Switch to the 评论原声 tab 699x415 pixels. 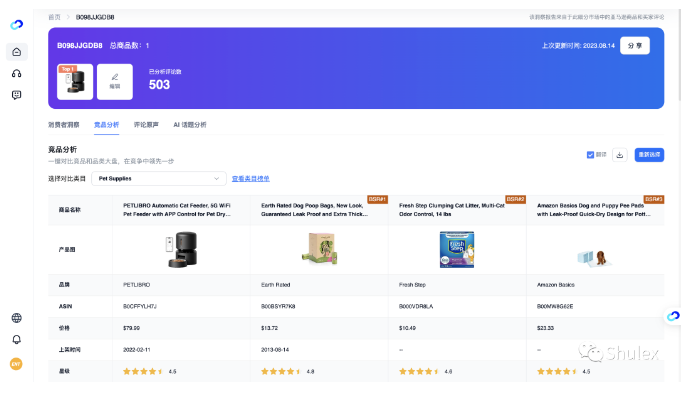pyautogui.click(x=146, y=125)
